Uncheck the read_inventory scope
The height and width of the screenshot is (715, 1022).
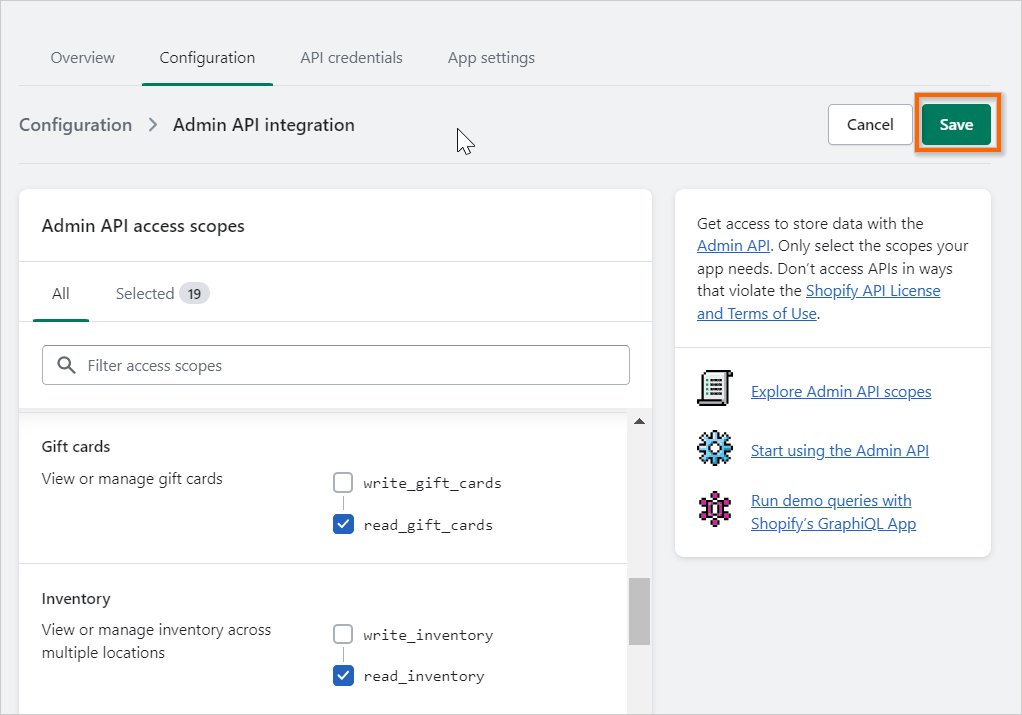(x=343, y=675)
